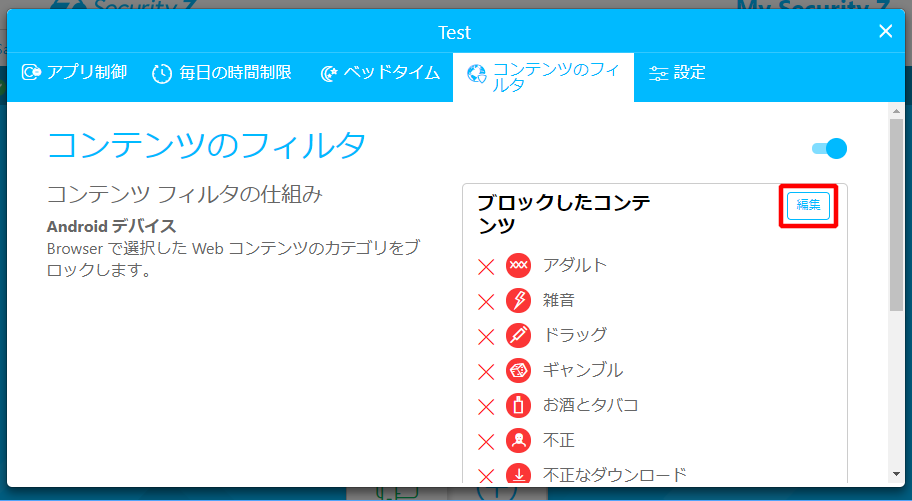
Task: Toggle the コンテンツのフィルタ switch off
Action: (829, 149)
